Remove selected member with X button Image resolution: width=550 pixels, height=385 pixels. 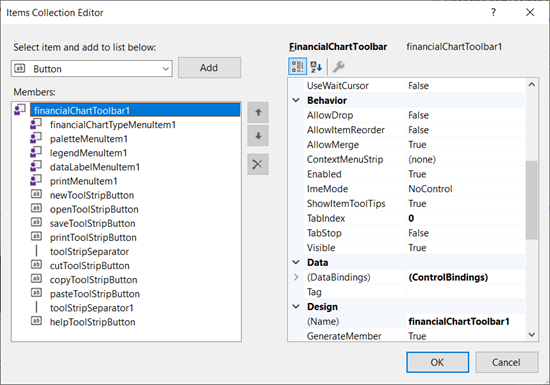click(258, 164)
